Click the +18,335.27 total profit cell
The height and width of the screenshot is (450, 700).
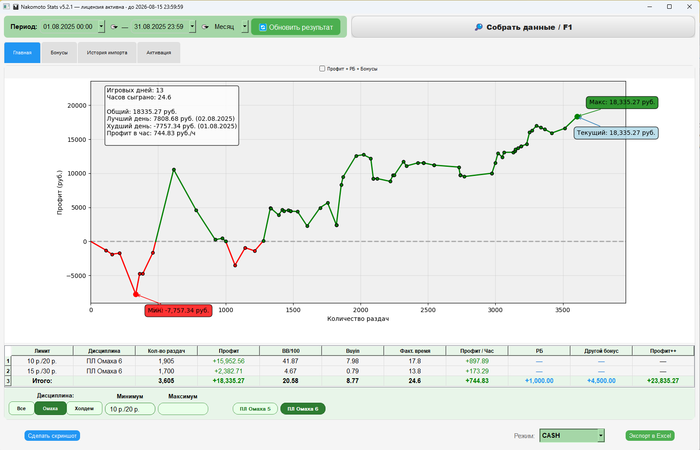click(x=229, y=381)
